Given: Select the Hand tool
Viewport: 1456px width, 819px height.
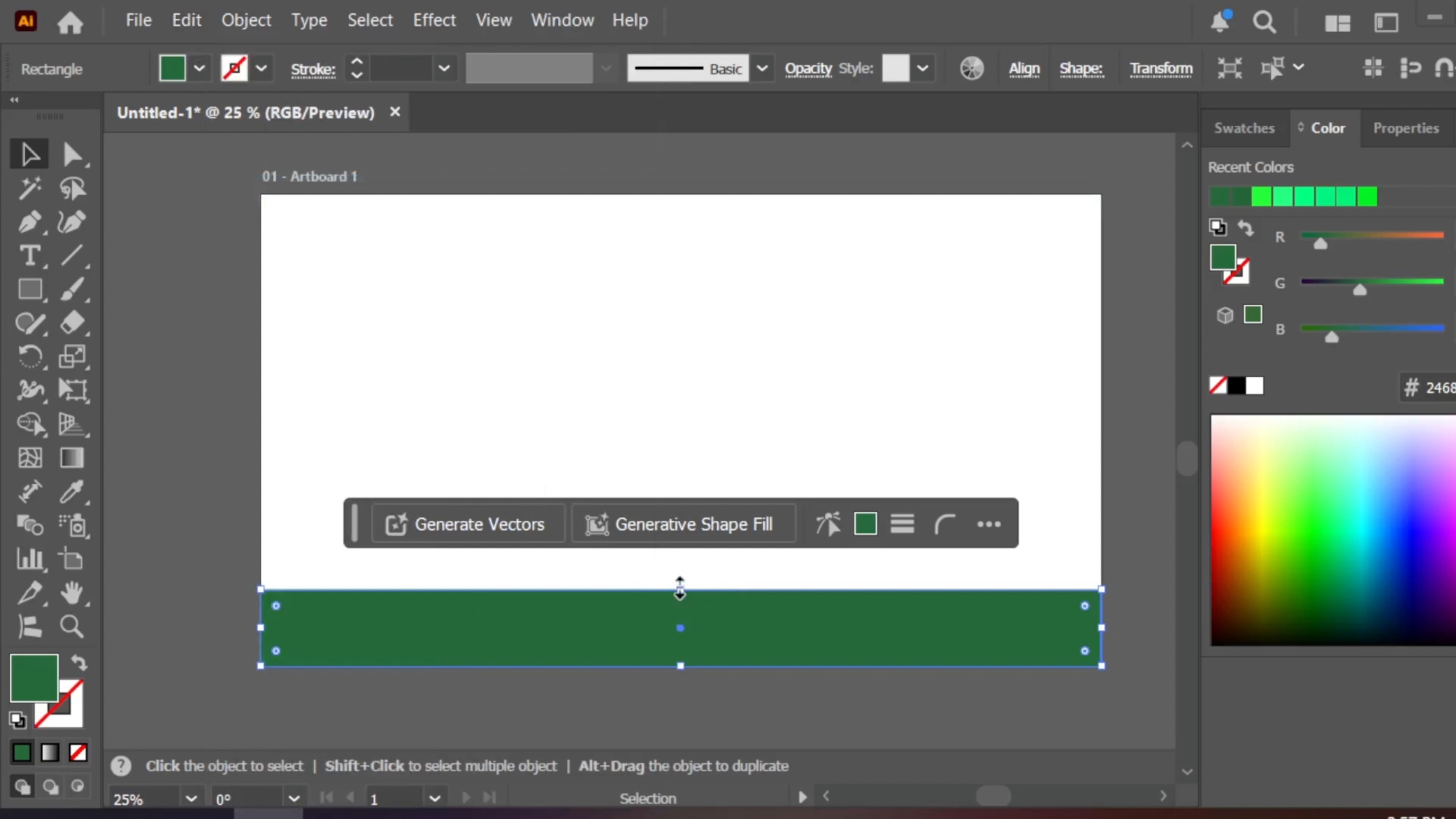Looking at the screenshot, I should 72,593.
